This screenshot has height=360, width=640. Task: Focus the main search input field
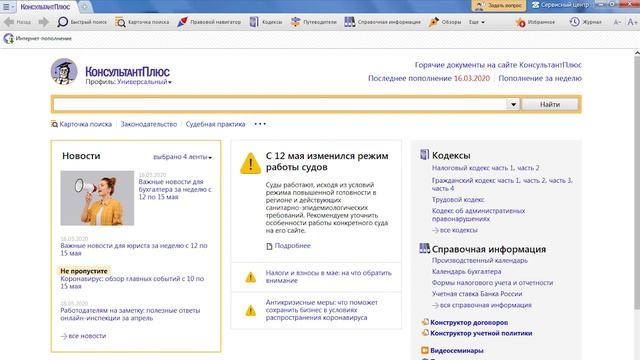tap(280, 104)
